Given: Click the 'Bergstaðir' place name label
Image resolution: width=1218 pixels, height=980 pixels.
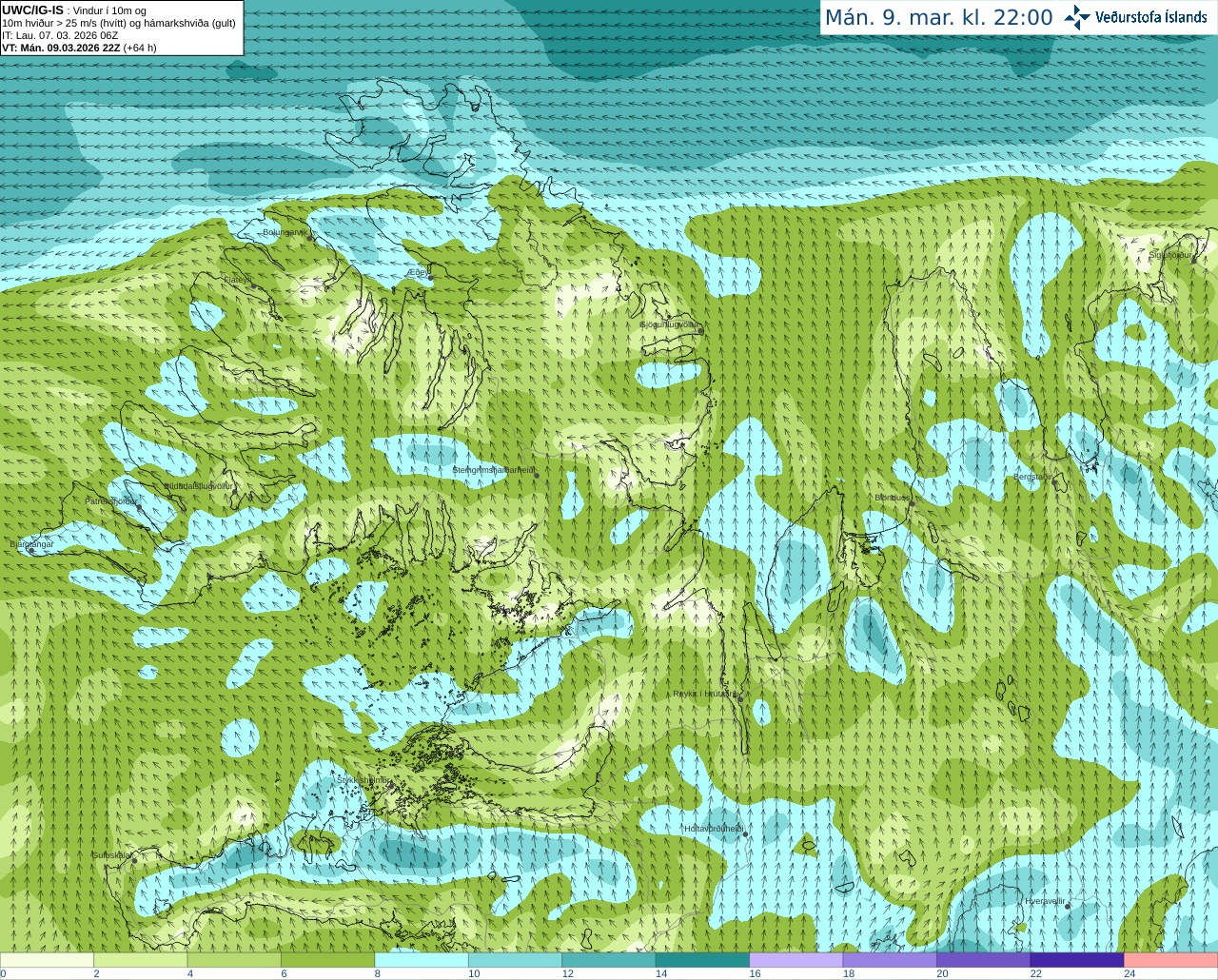Looking at the screenshot, I should 1034,477.
